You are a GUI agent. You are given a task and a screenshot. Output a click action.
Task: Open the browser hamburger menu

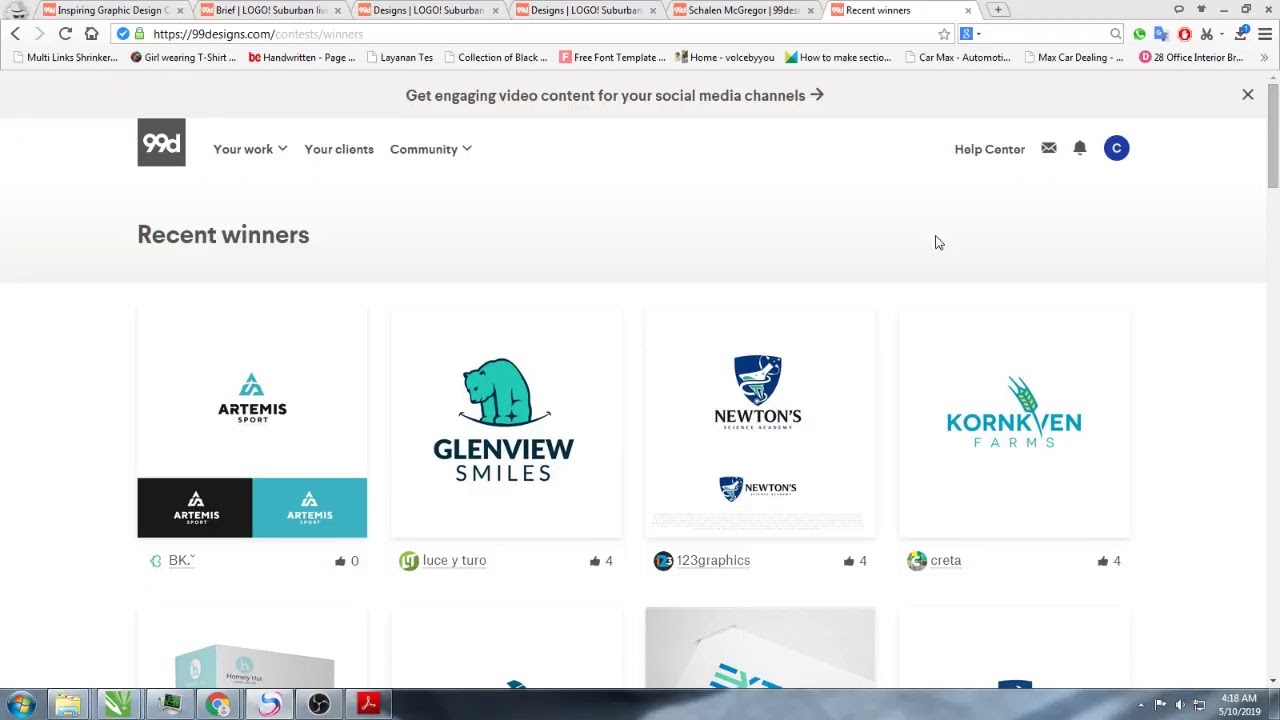(x=1265, y=34)
